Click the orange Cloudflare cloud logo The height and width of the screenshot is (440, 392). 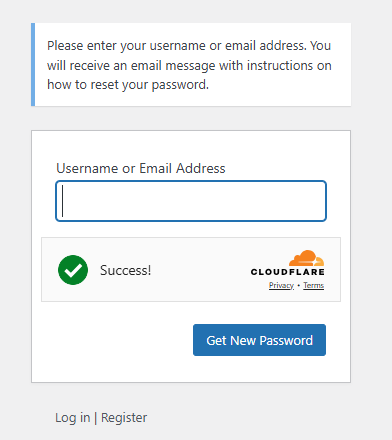(306, 258)
